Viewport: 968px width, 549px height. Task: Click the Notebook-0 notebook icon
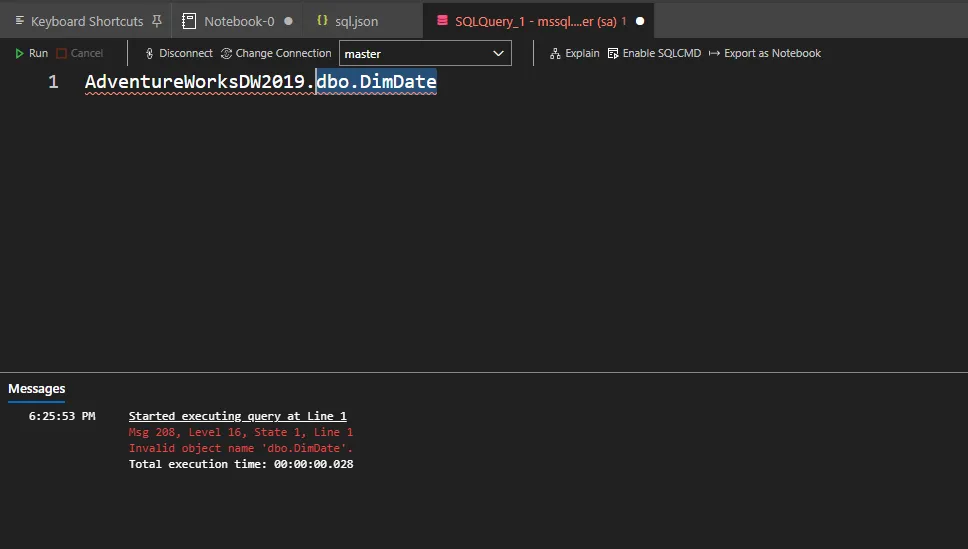pyautogui.click(x=189, y=21)
